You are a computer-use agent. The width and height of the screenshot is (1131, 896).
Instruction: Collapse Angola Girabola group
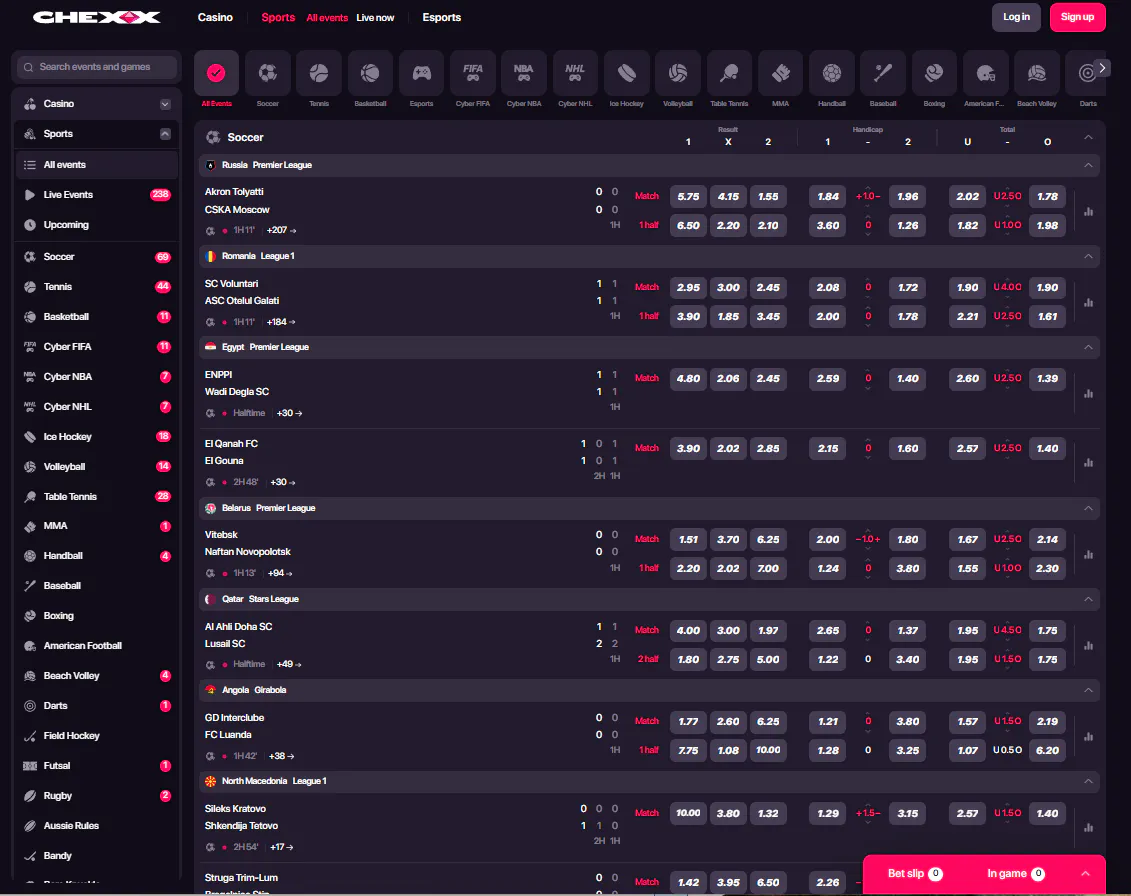1088,690
